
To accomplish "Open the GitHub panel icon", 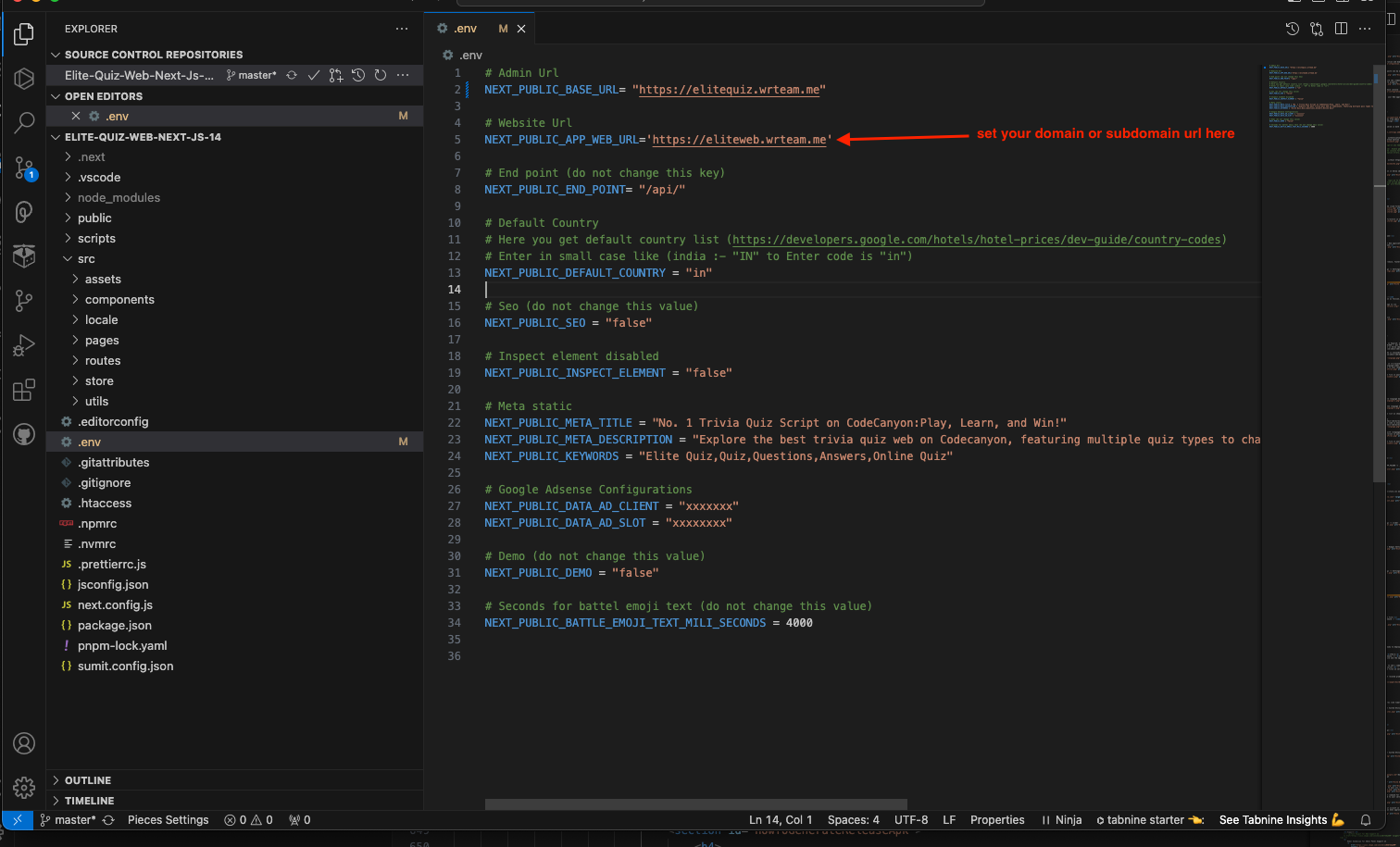I will tap(24, 434).
